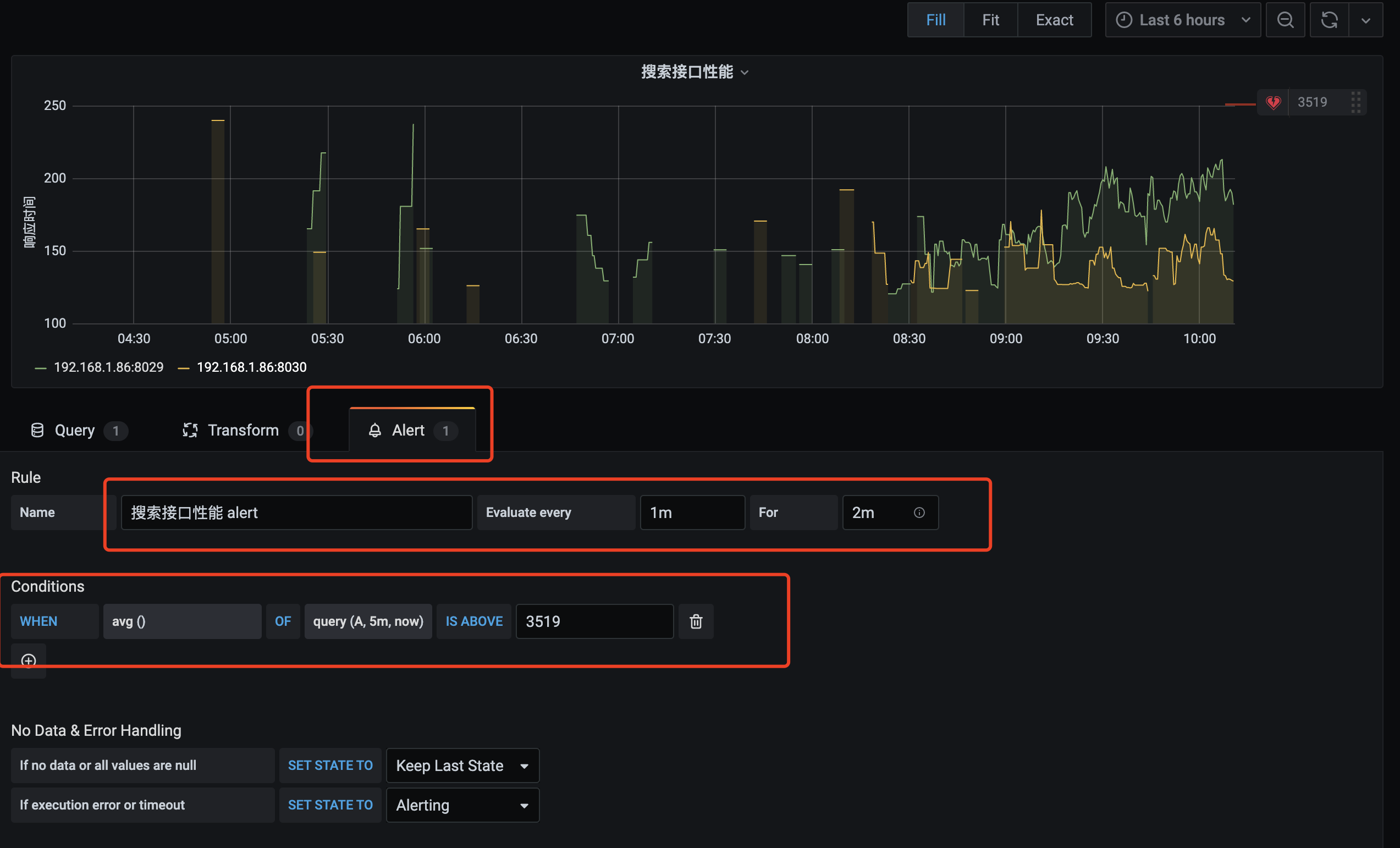Click the info icon in For field

click(x=919, y=513)
